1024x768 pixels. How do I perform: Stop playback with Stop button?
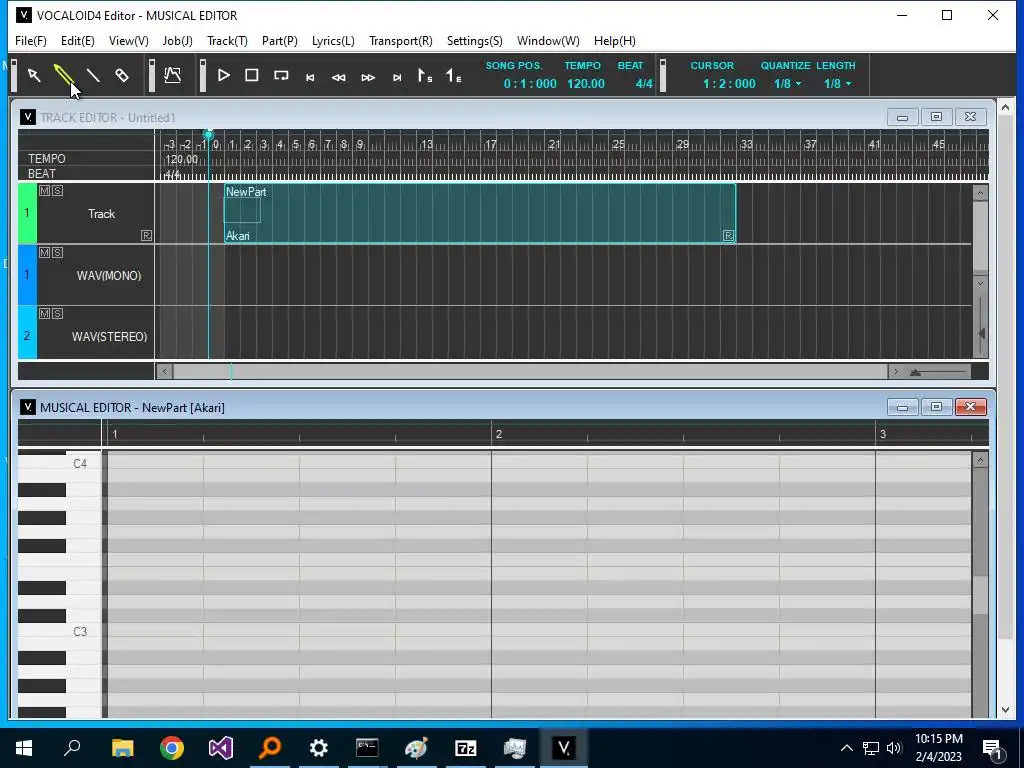click(251, 76)
